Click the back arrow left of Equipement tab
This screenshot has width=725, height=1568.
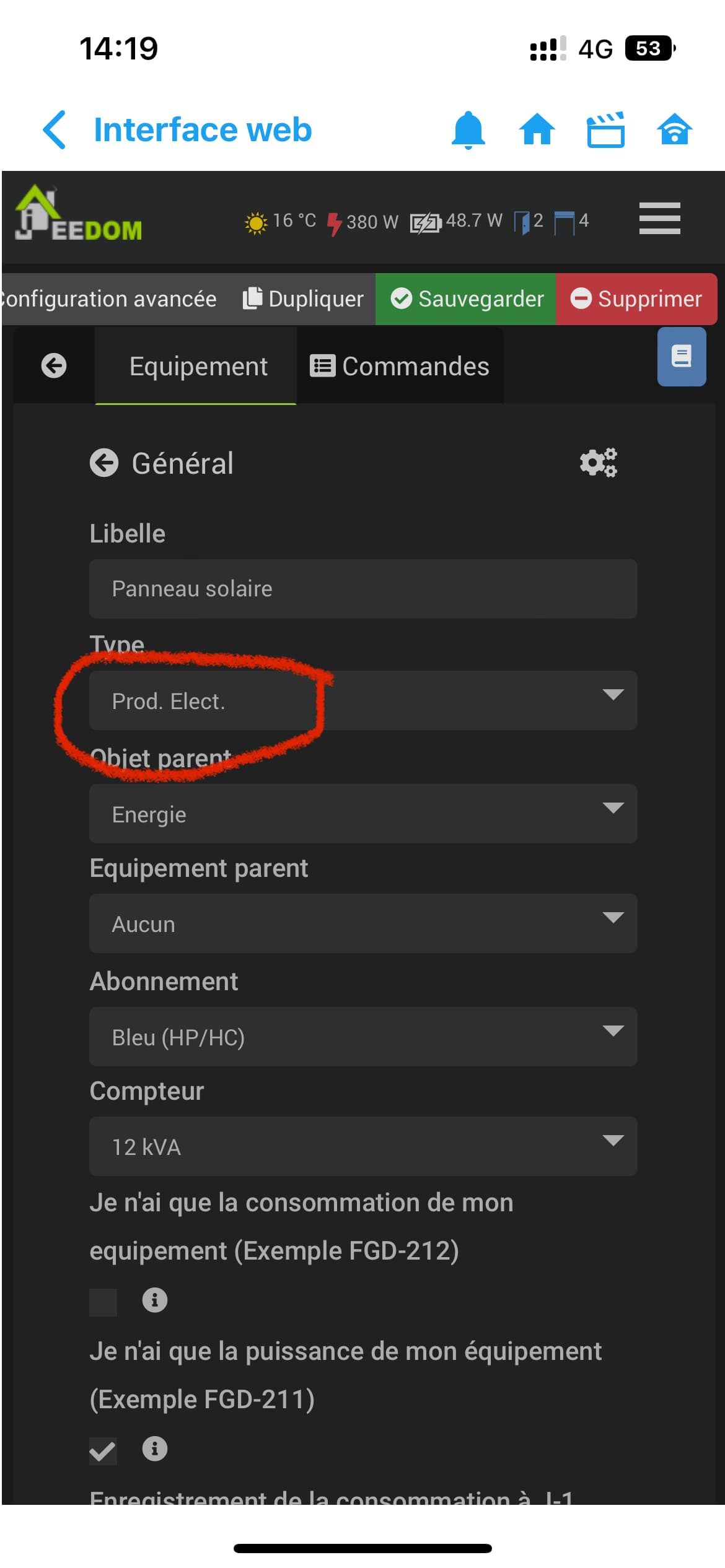(x=54, y=365)
